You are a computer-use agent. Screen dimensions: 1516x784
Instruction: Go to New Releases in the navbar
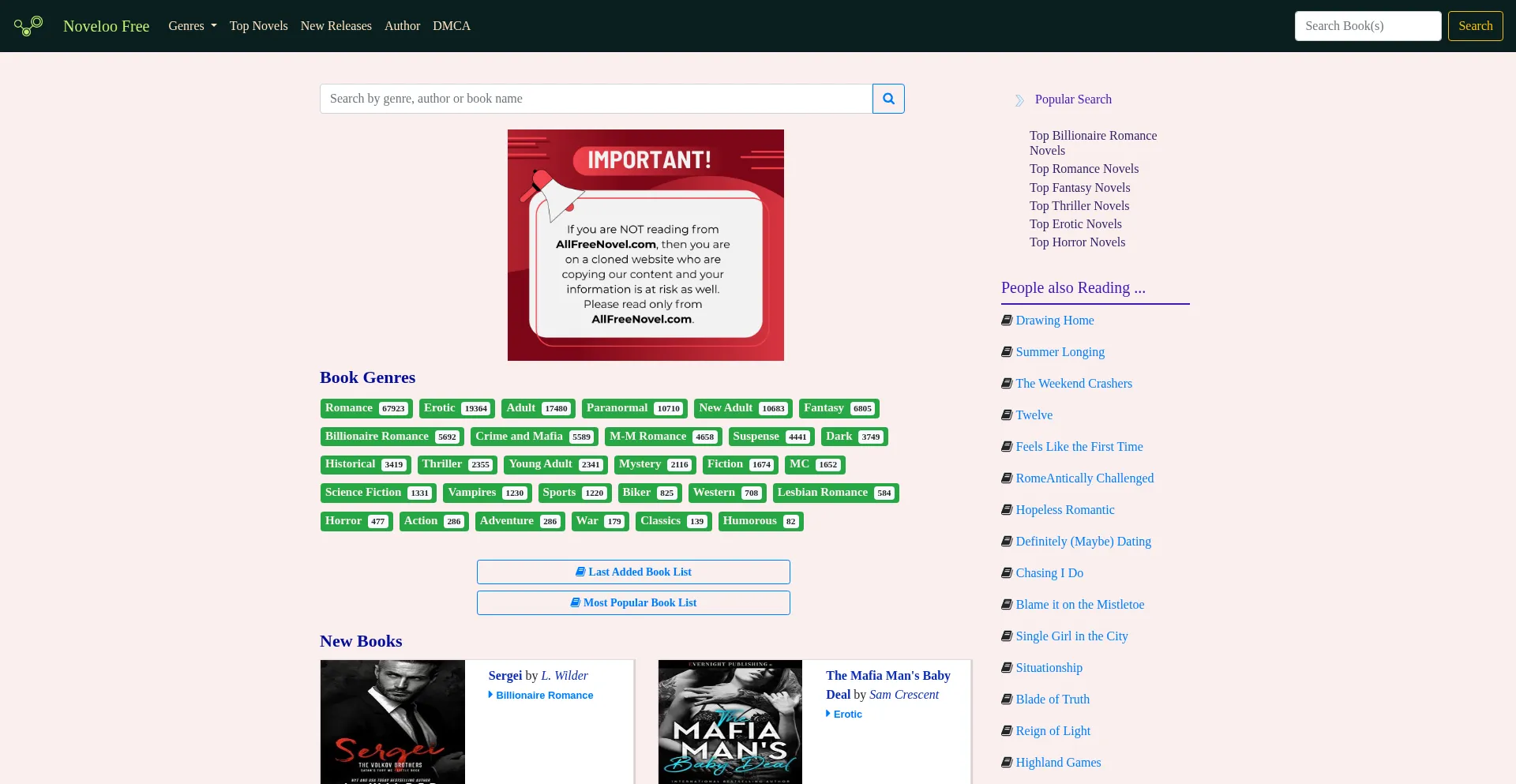tap(336, 26)
